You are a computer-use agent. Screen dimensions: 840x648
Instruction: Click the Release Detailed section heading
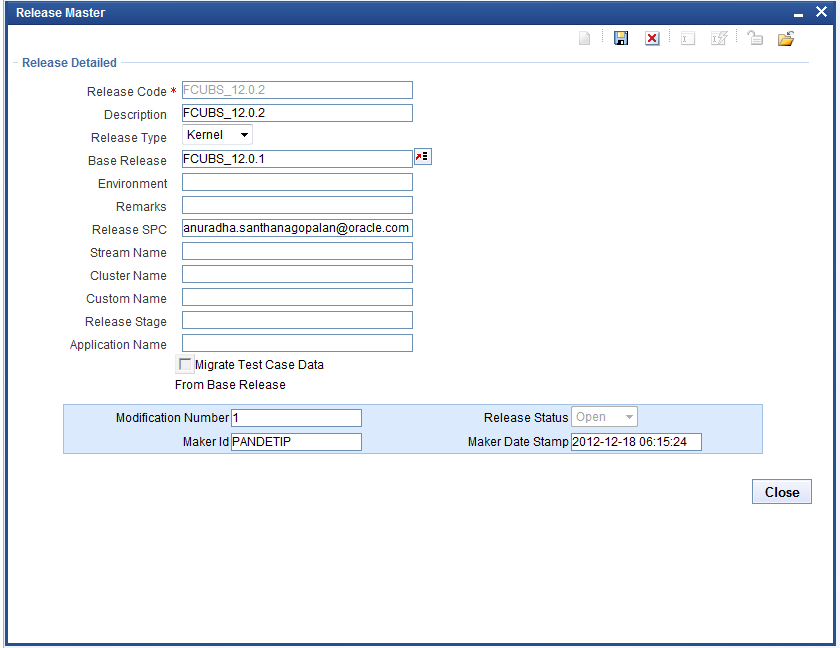click(x=69, y=63)
